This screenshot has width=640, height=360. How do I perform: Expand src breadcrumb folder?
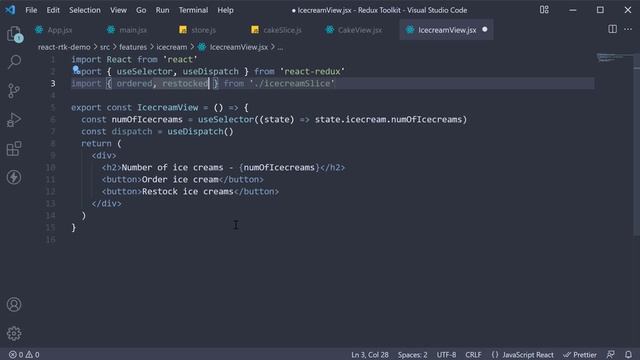[x=105, y=47]
